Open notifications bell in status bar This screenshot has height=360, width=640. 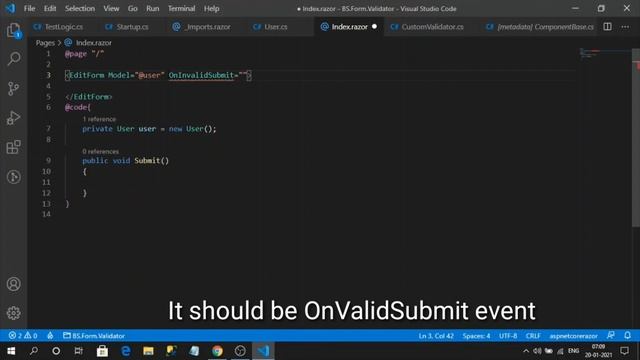click(627, 335)
